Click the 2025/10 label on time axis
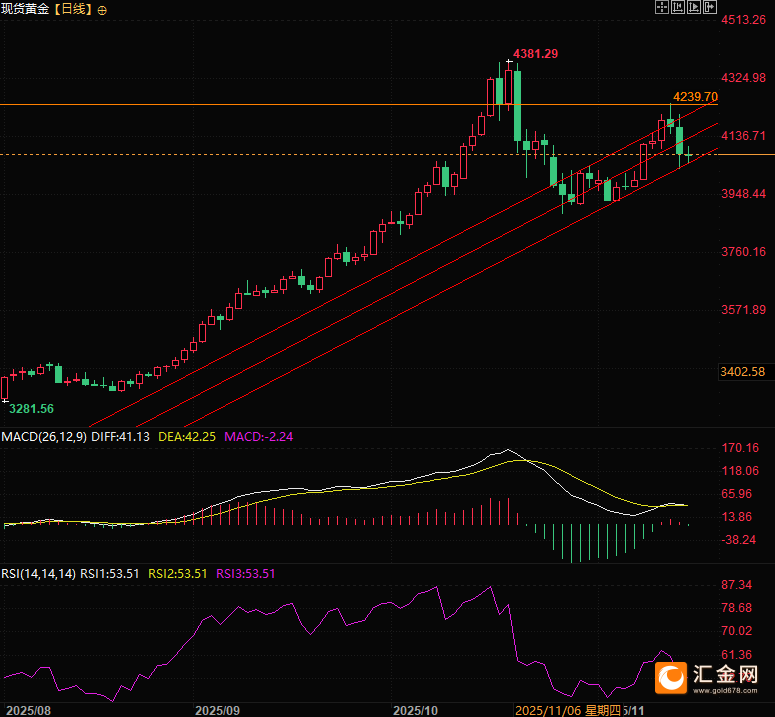Viewport: 775px width, 717px height. 415,711
